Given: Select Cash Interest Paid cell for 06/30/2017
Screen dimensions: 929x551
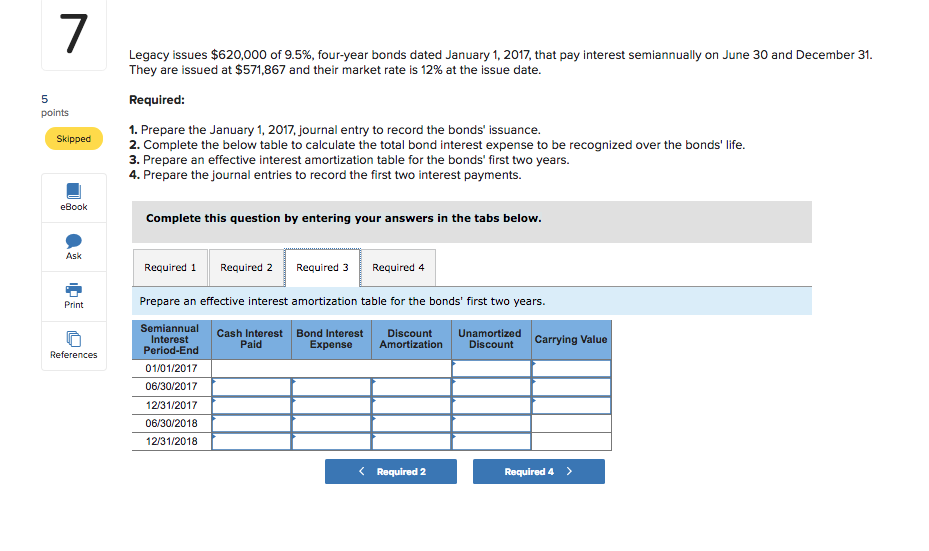Looking at the screenshot, I should click(251, 387).
